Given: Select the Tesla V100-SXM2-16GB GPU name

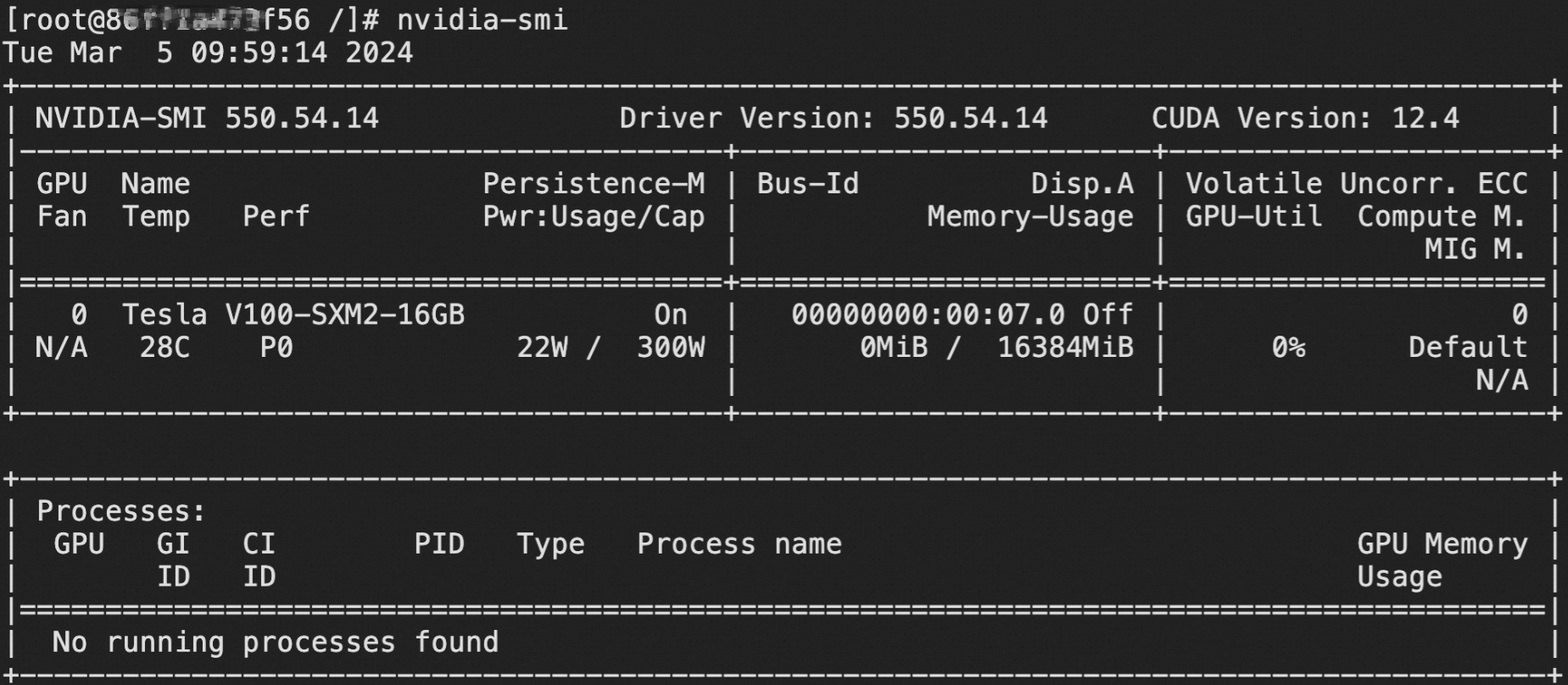Looking at the screenshot, I should (x=293, y=315).
